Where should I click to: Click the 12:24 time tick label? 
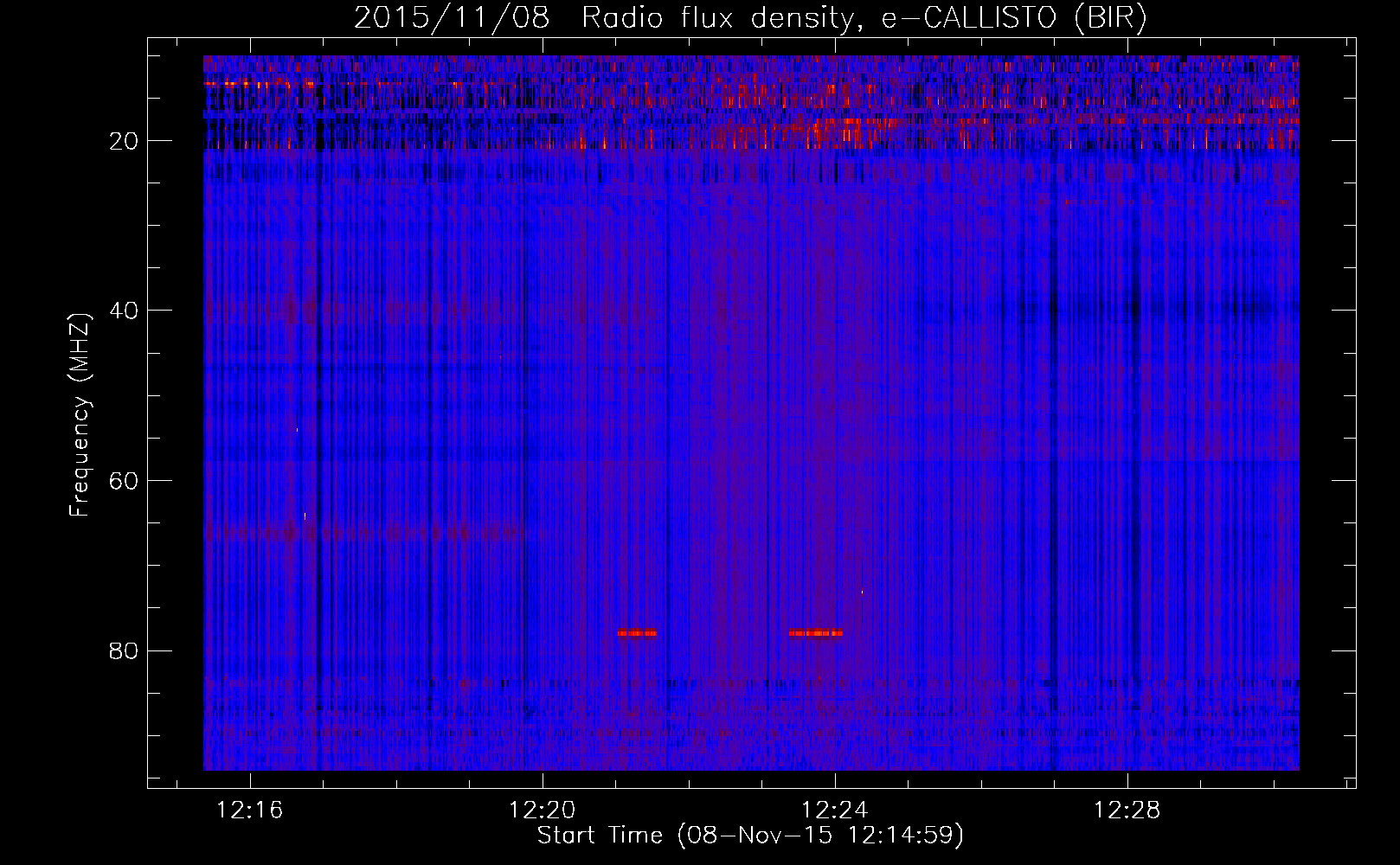pos(835,811)
